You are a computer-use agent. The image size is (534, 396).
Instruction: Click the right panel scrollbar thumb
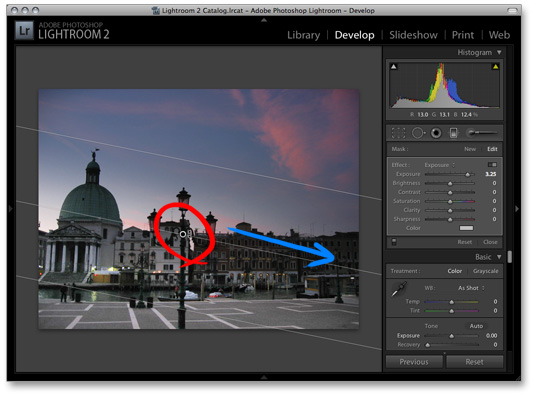pos(509,257)
